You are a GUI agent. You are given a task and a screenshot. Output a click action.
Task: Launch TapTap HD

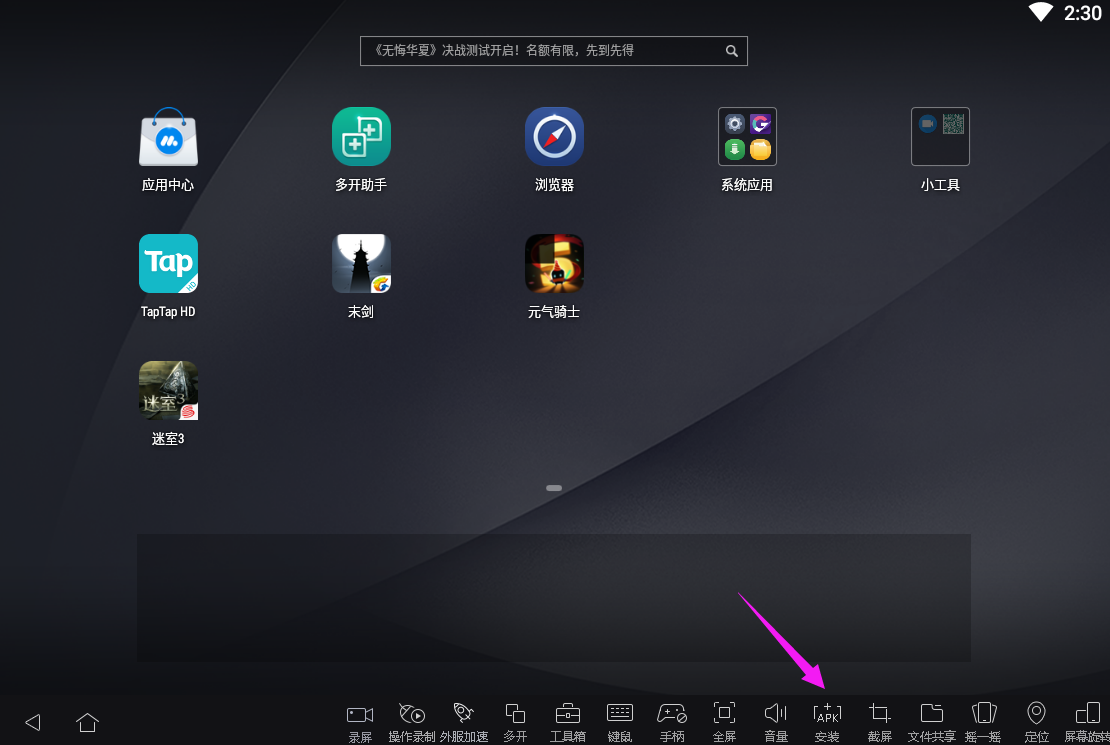click(168, 264)
